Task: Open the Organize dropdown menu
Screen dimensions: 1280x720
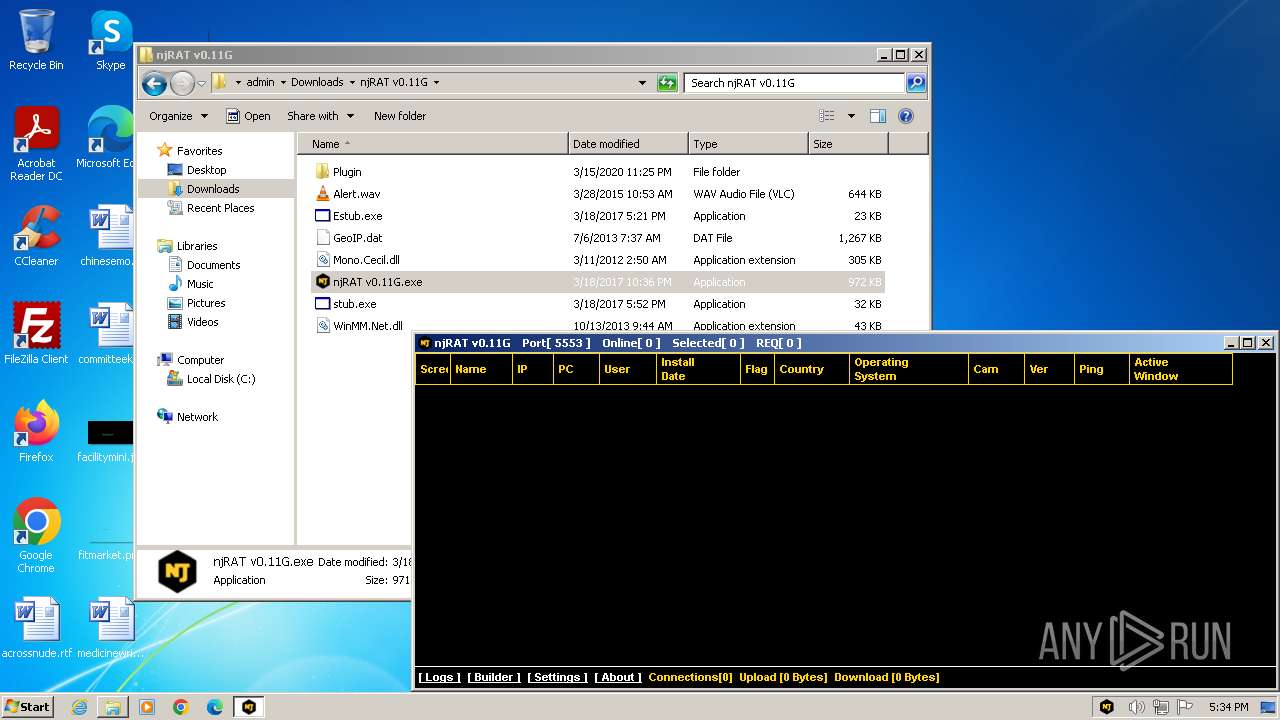Action: coord(178,116)
